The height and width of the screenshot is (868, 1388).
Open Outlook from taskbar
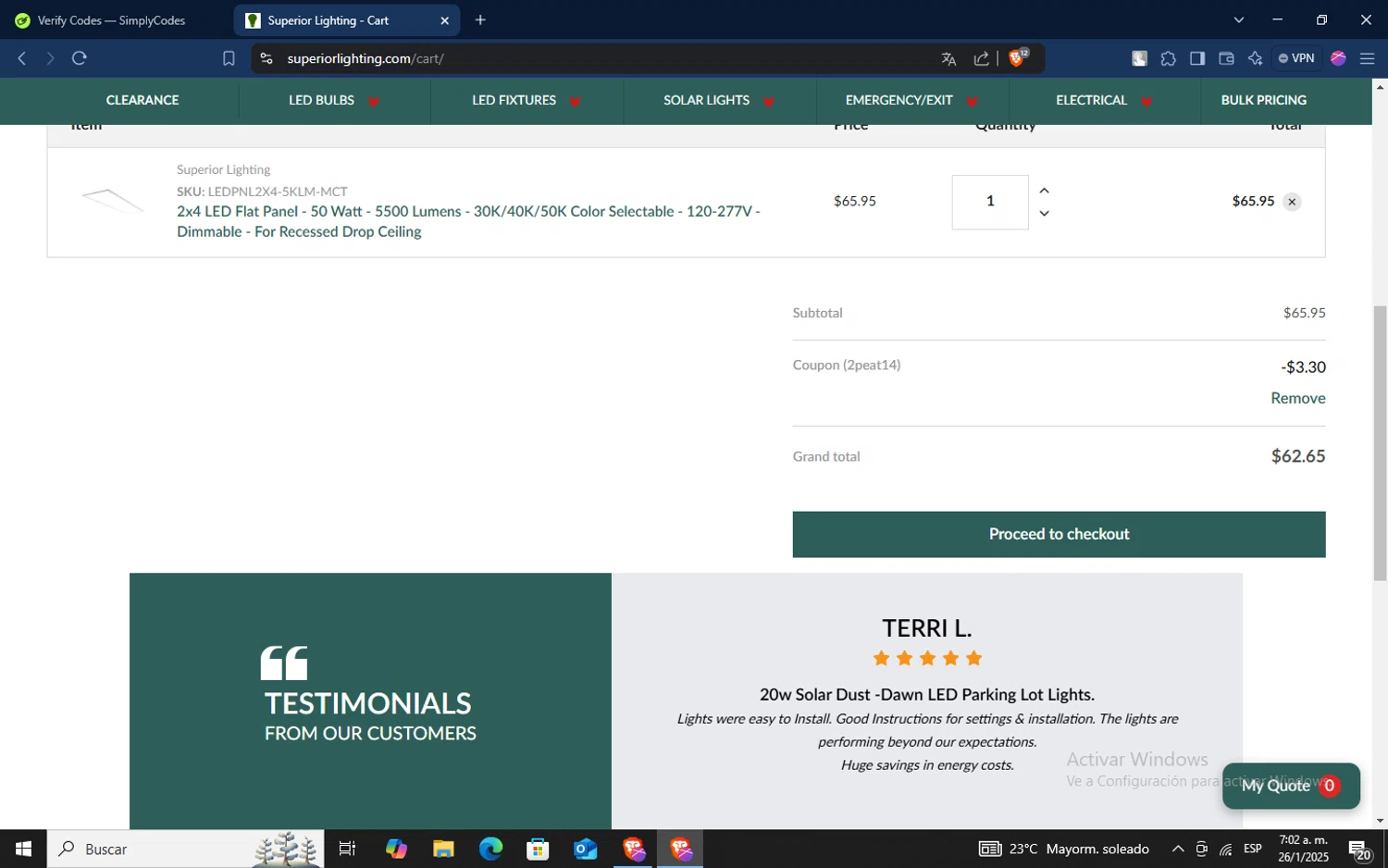pyautogui.click(x=585, y=849)
